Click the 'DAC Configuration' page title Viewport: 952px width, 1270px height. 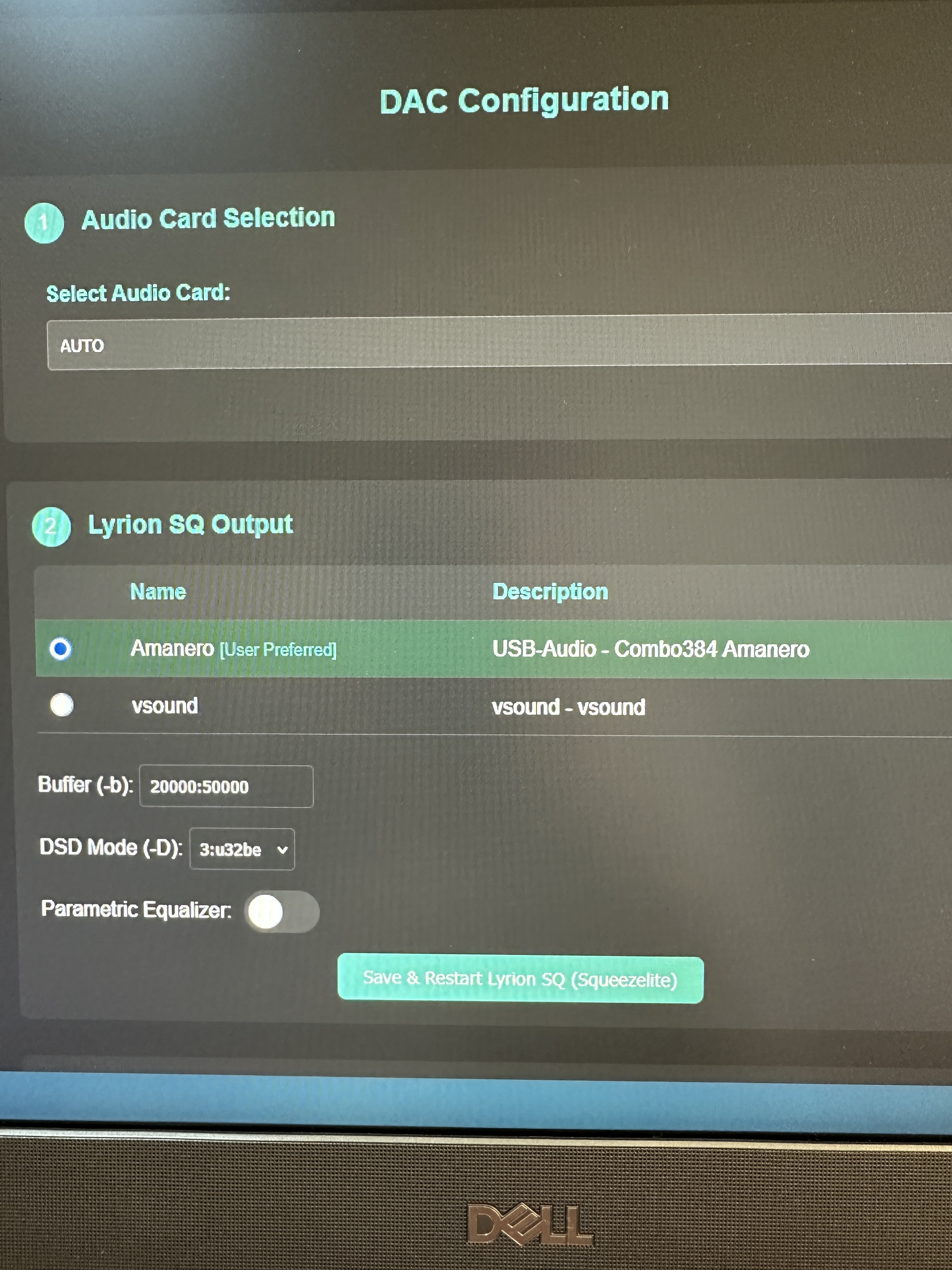point(524,100)
